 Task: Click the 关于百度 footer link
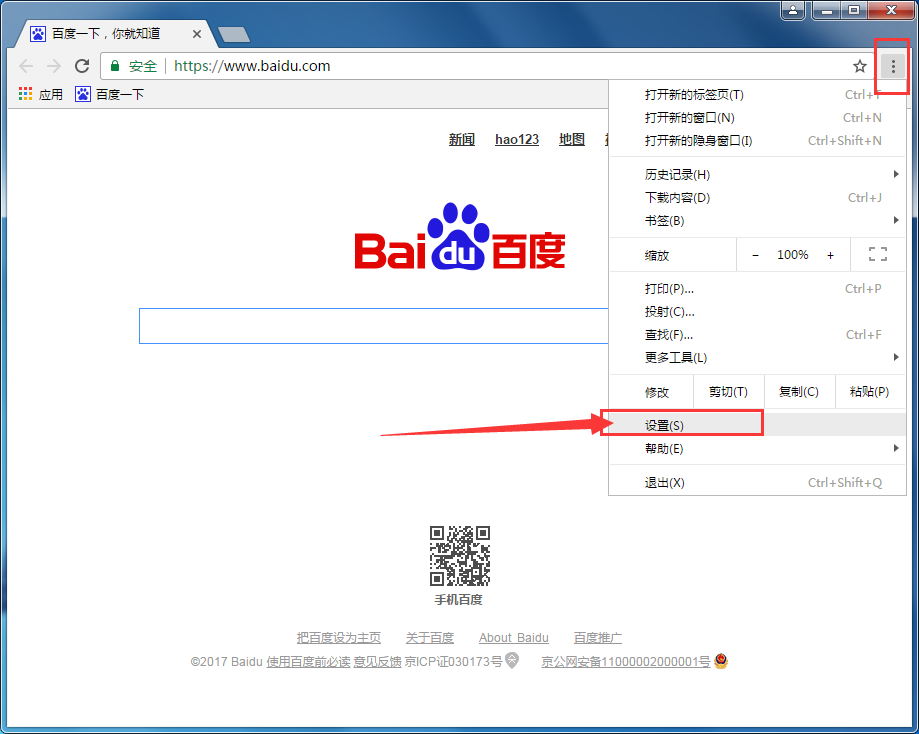click(429, 637)
